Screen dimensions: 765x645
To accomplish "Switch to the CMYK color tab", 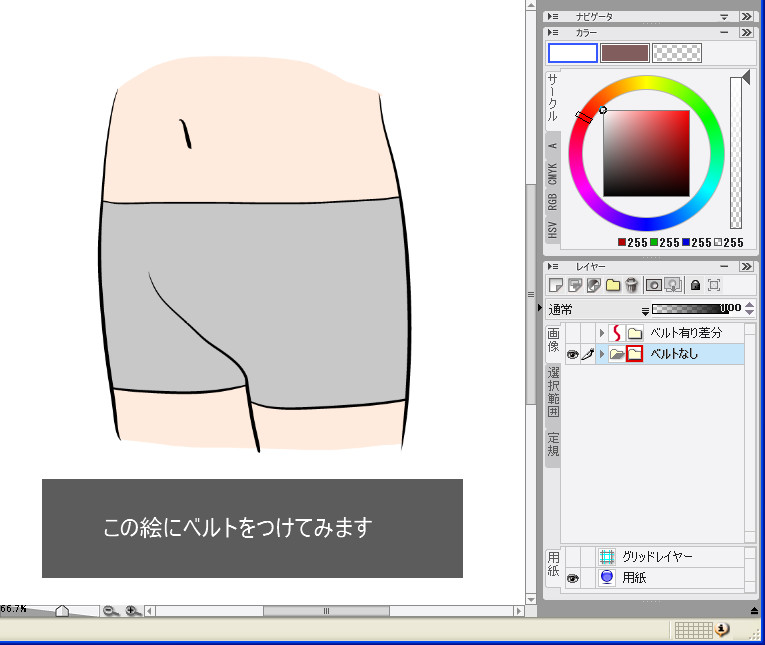I will (x=552, y=173).
